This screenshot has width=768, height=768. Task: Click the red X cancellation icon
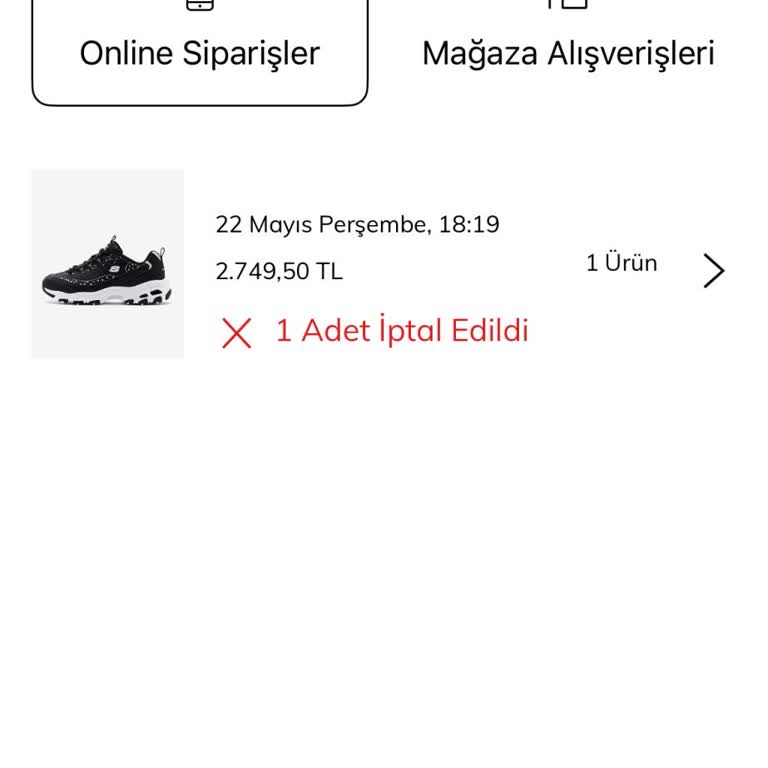[x=236, y=333]
